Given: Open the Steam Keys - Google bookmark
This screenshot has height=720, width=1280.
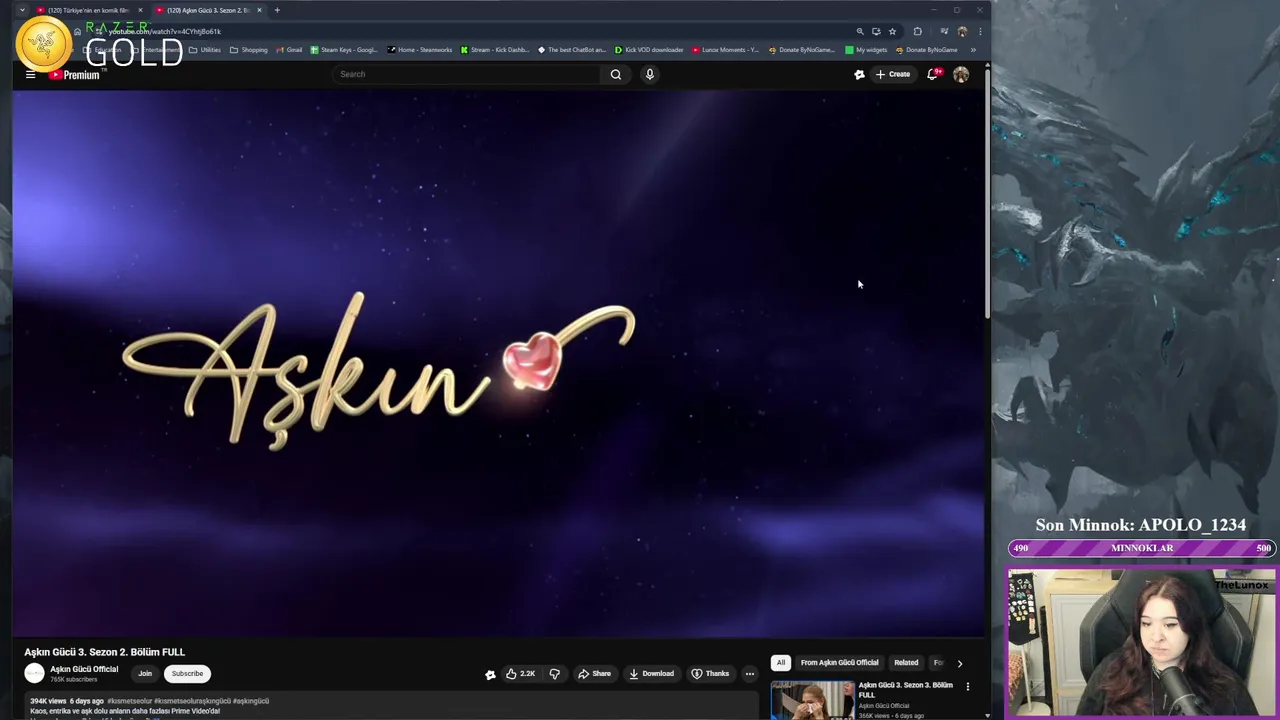Looking at the screenshot, I should click(x=345, y=50).
